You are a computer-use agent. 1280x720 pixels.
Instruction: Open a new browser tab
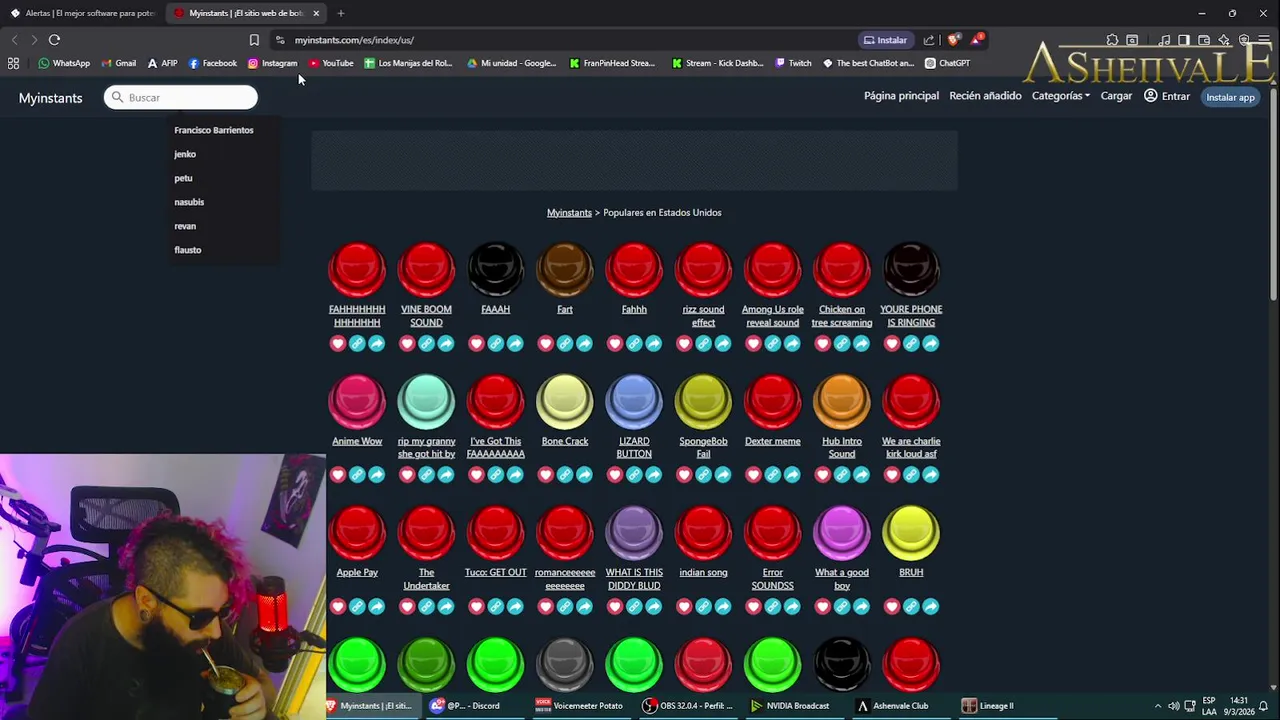click(x=340, y=13)
